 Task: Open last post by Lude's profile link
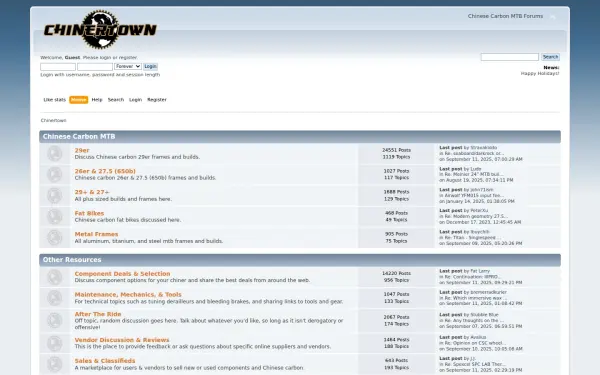pyautogui.click(x=476, y=169)
